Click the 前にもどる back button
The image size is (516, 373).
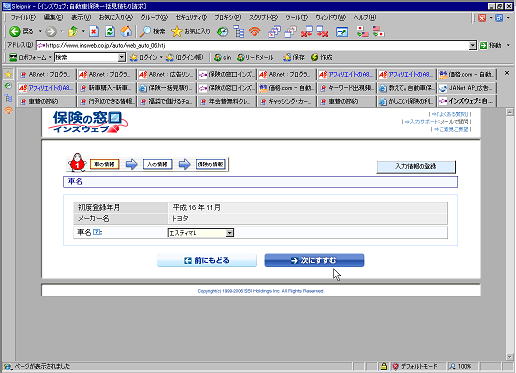point(207,260)
